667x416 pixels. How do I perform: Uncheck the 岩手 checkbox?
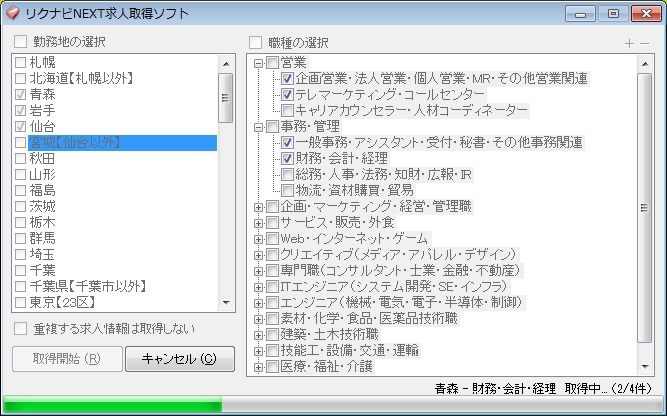(20, 111)
